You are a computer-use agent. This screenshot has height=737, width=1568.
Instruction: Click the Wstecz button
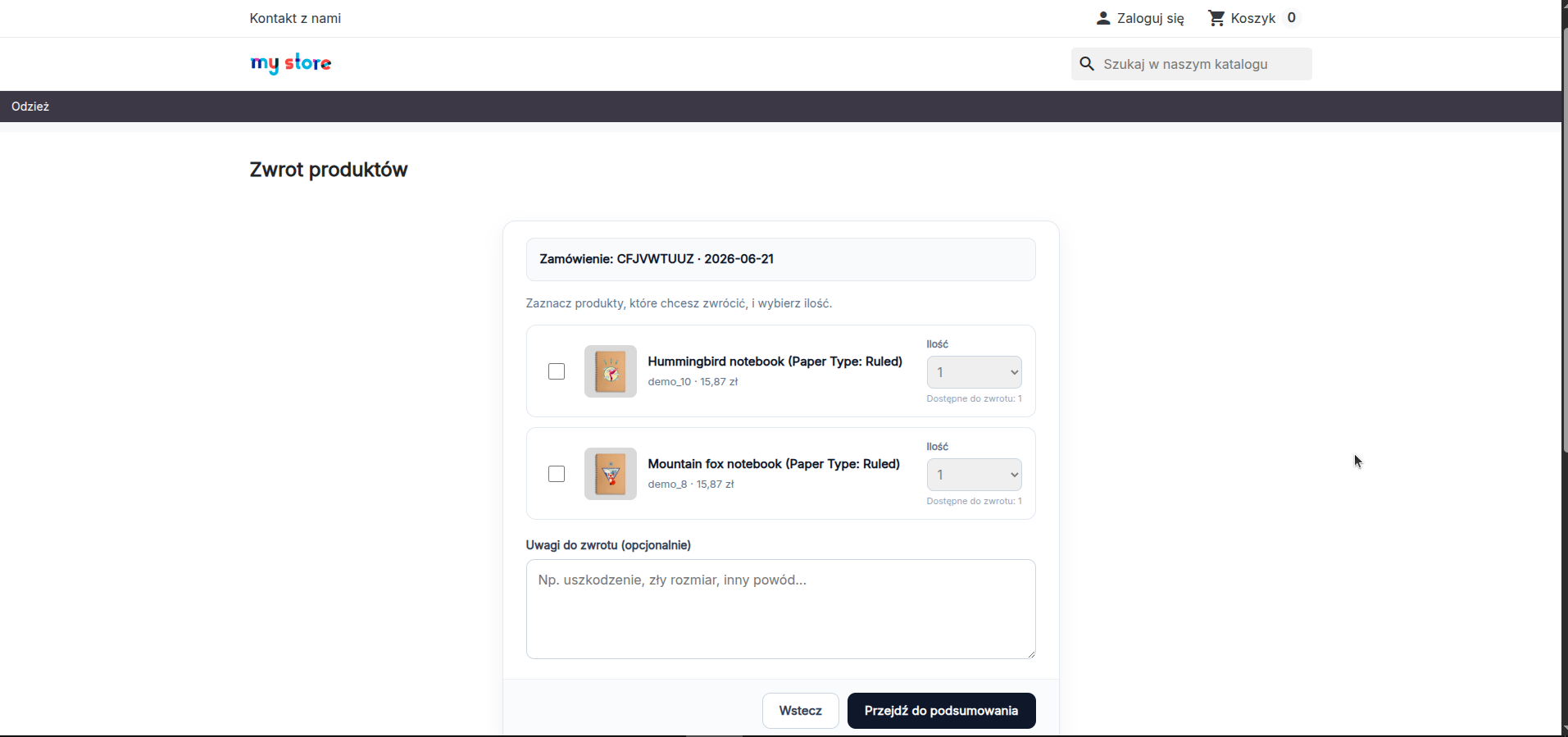[801, 711]
